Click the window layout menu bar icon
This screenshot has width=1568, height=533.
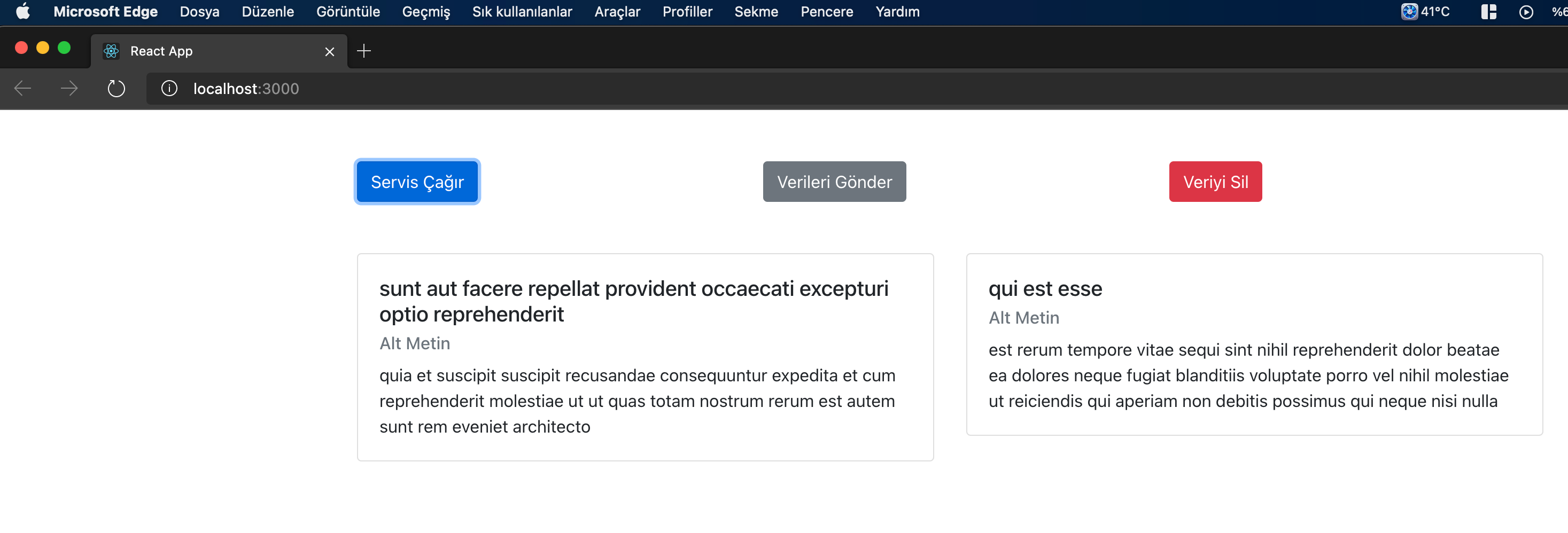[x=1489, y=12]
